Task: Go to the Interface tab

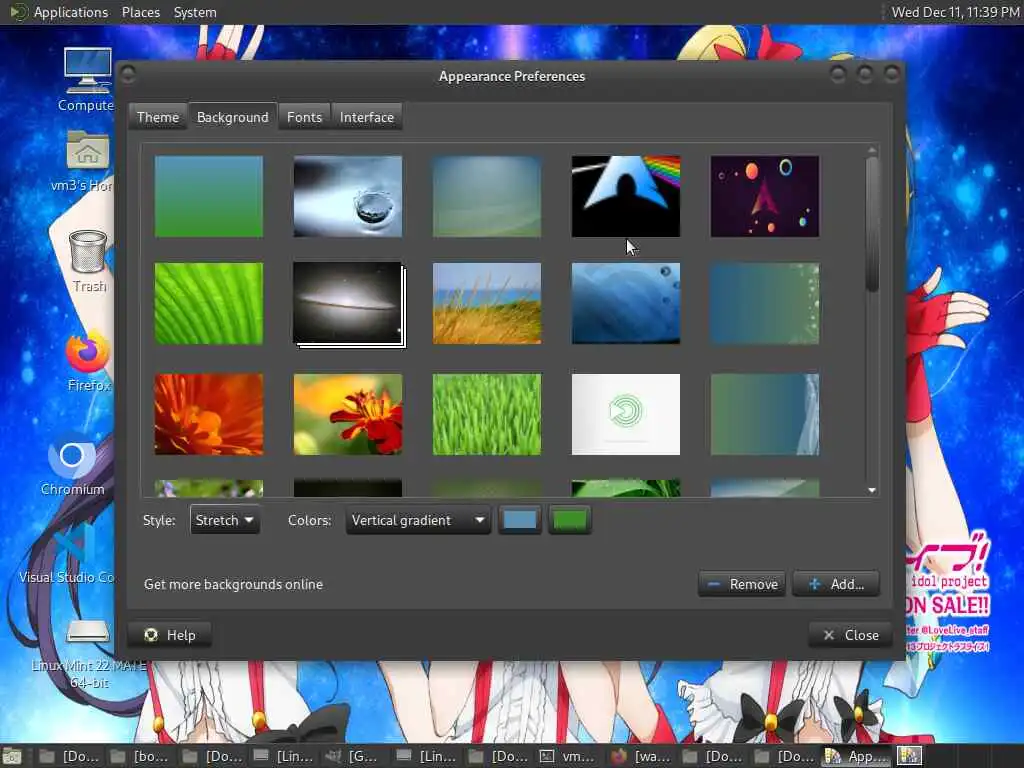Action: click(x=366, y=117)
